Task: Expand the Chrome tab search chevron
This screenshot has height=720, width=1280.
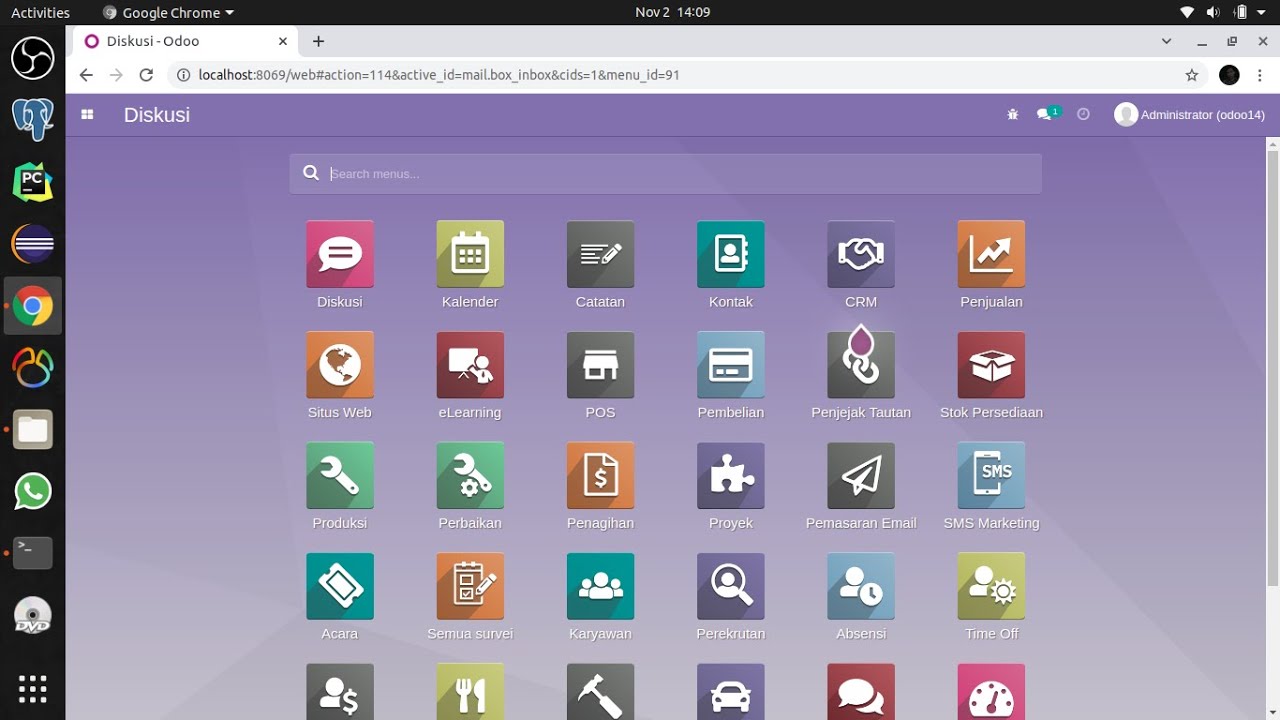Action: pyautogui.click(x=1166, y=41)
